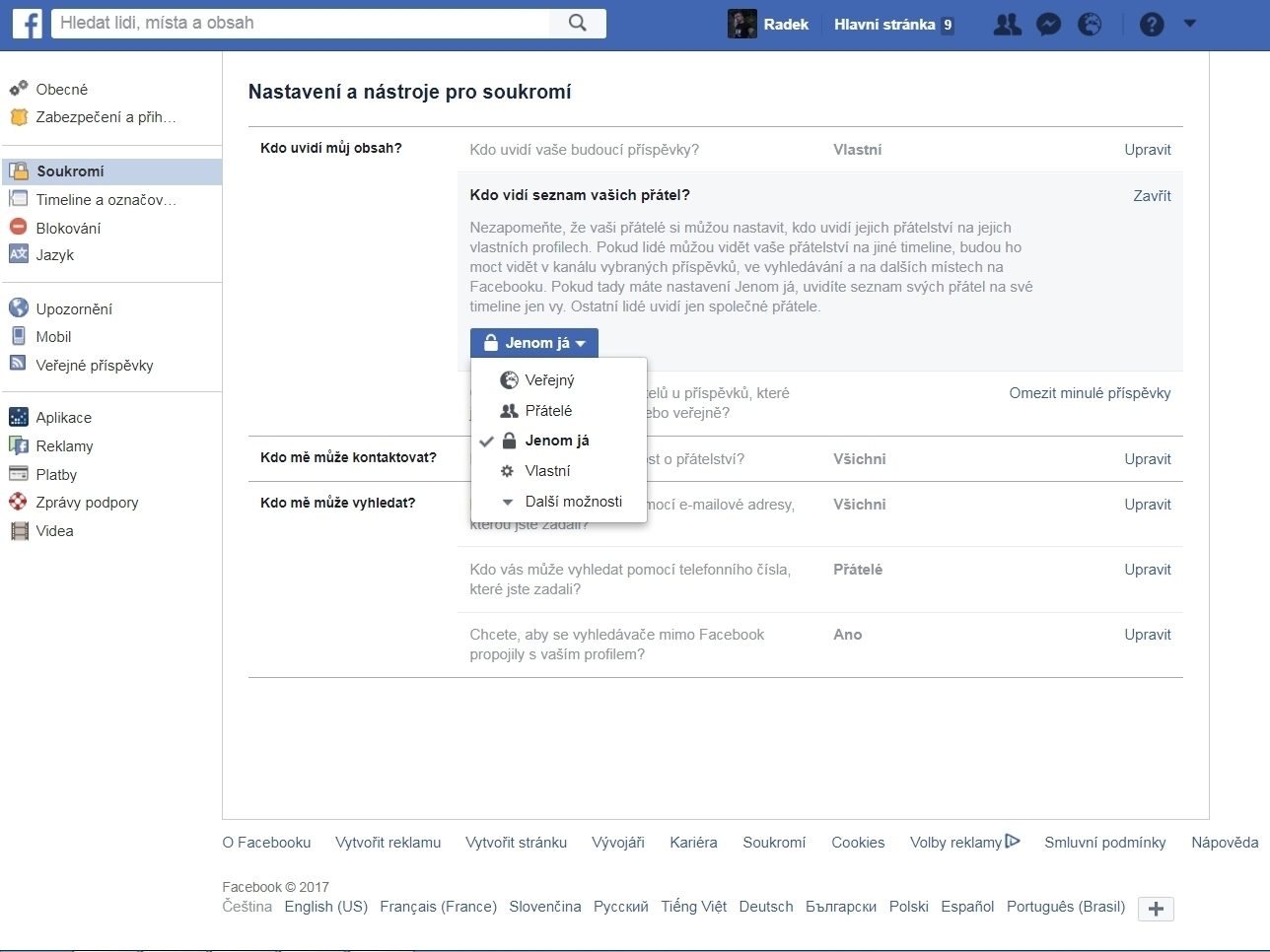
Task: Click Zabezpečení shield icon in sidebar
Action: pos(19,117)
